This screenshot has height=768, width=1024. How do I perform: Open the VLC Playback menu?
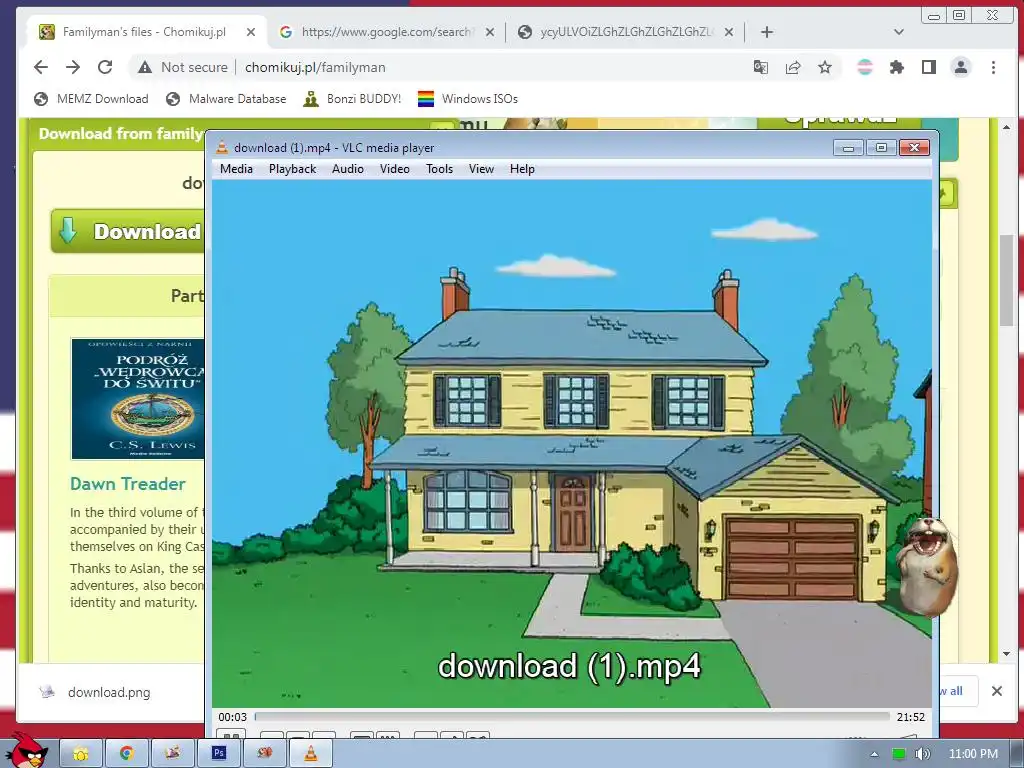coord(293,168)
